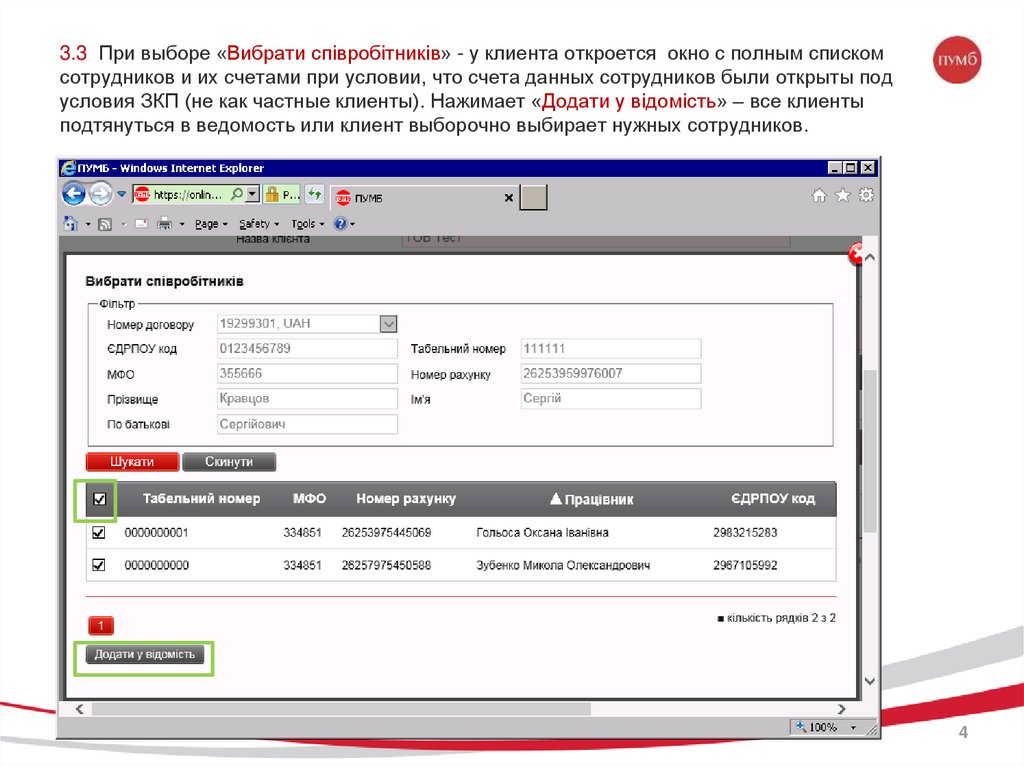Uncheck the row for Зубенко Микола Олександрович
Image resolution: width=1024 pixels, height=767 pixels.
99,565
